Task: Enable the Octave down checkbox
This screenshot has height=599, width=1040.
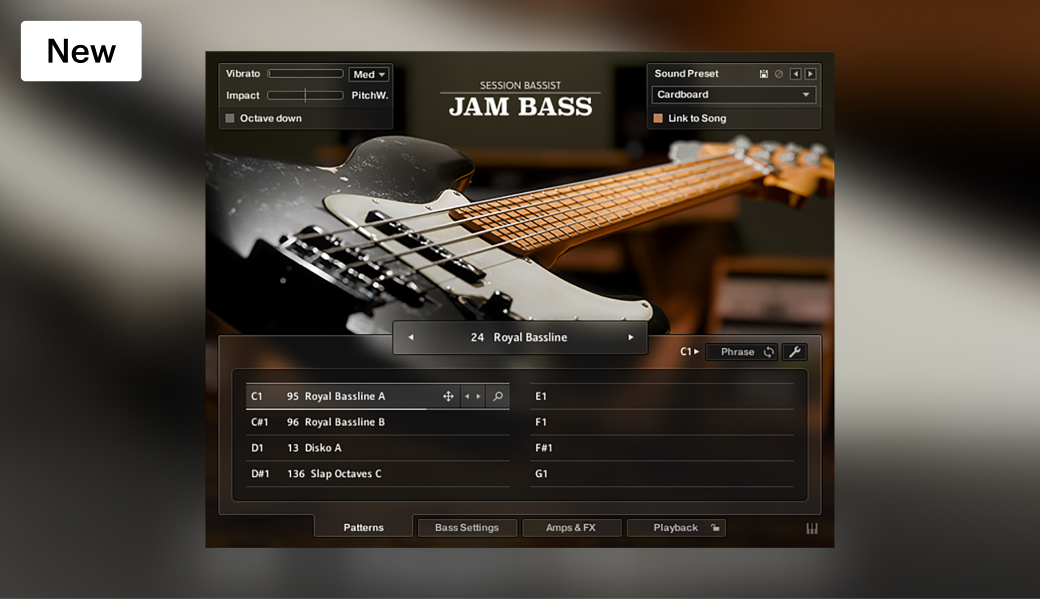Action: 229,118
